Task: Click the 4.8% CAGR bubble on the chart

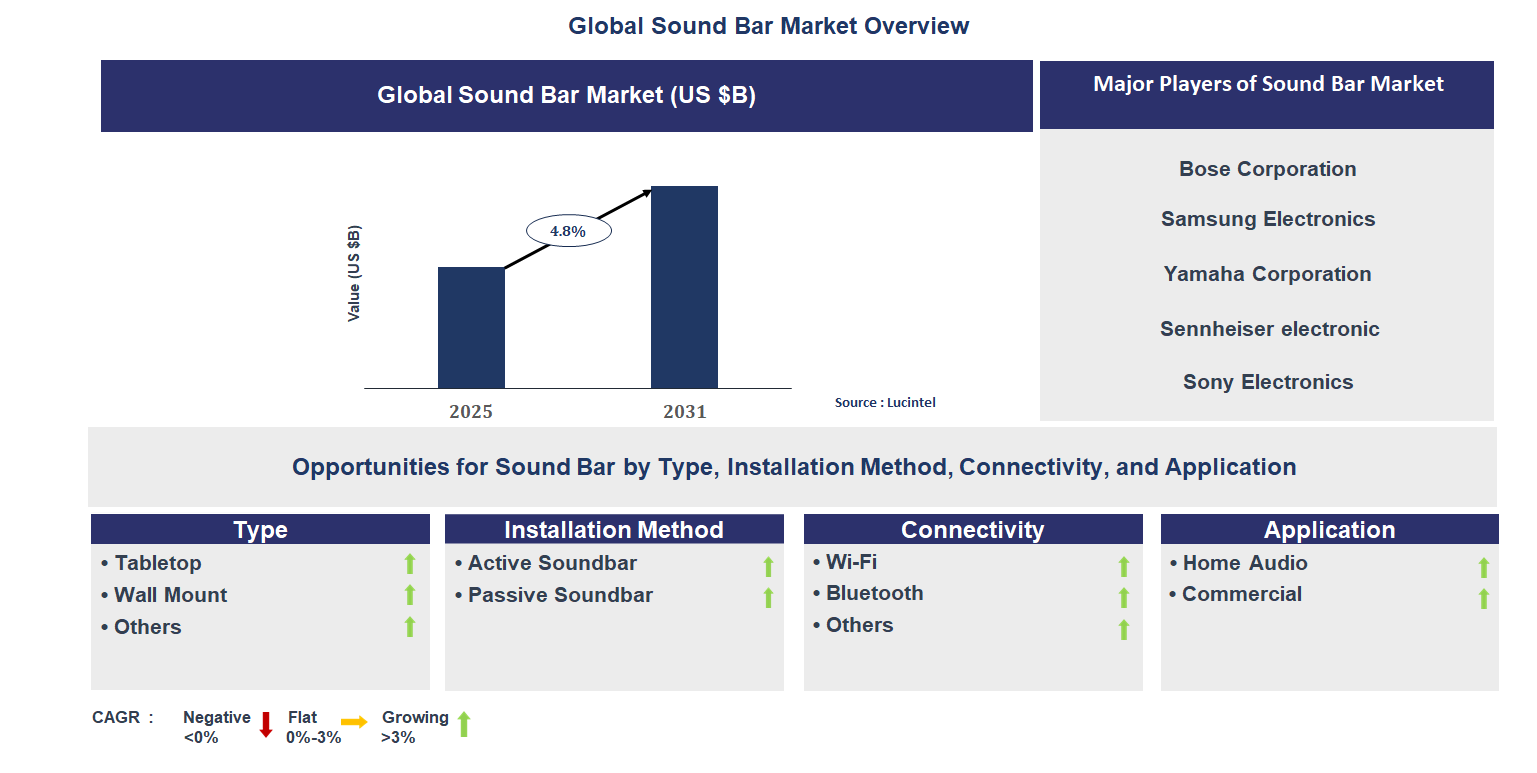Action: (x=568, y=230)
